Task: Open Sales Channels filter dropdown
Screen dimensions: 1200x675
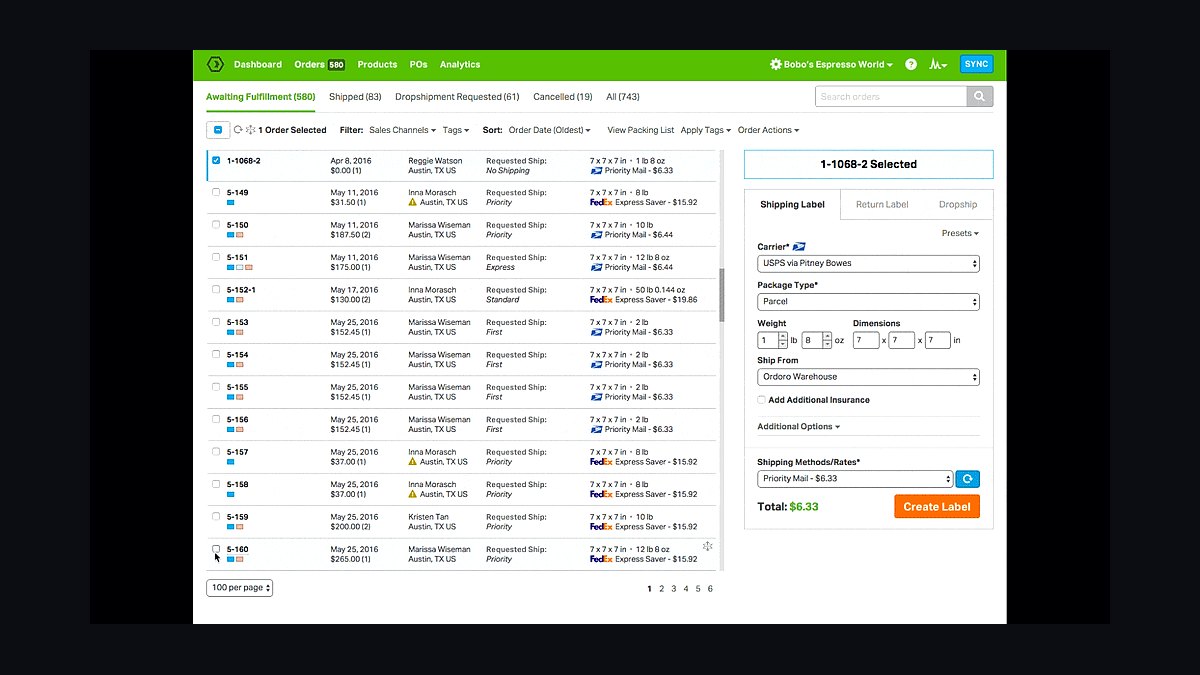Action: [402, 130]
